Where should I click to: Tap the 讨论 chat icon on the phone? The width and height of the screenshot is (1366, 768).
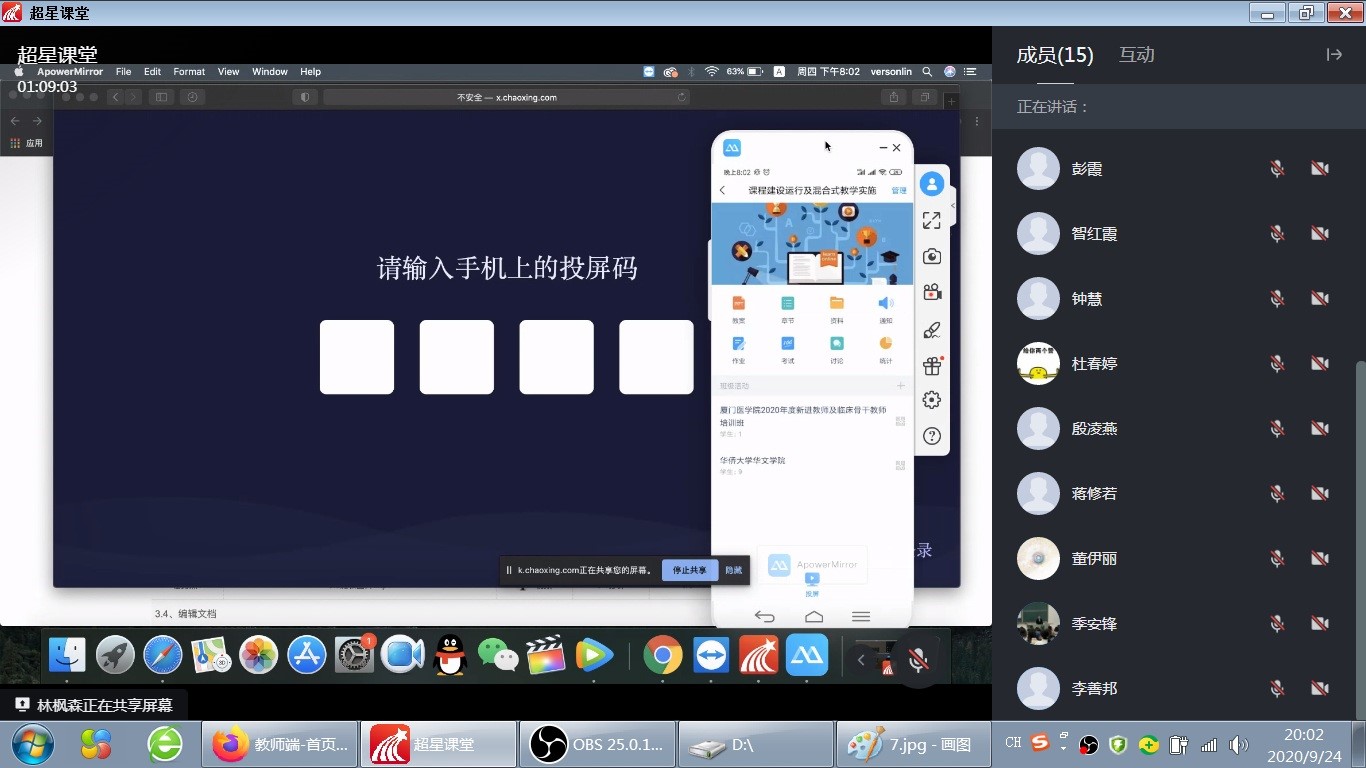837,344
